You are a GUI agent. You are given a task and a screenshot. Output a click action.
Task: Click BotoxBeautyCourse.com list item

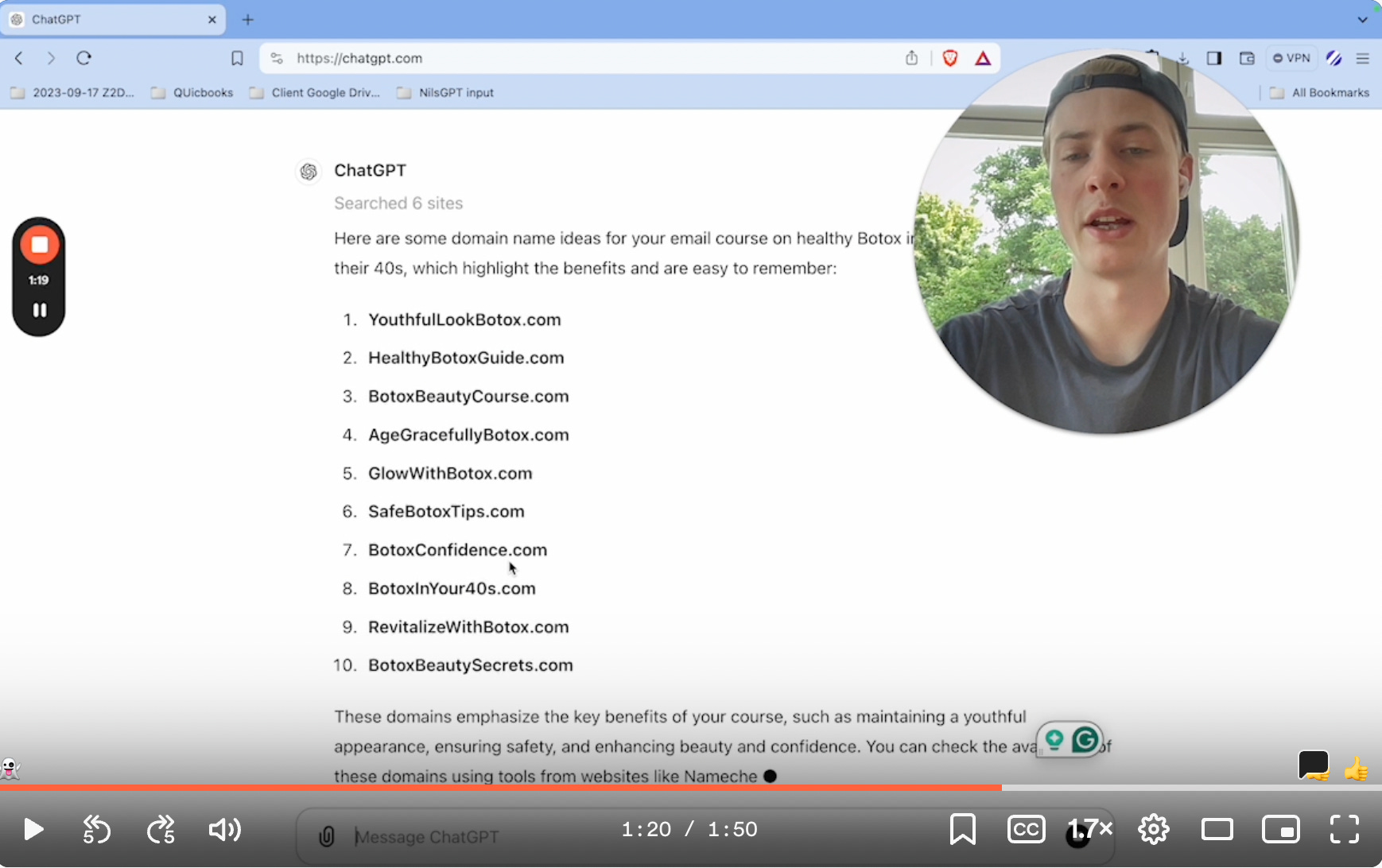pos(468,397)
